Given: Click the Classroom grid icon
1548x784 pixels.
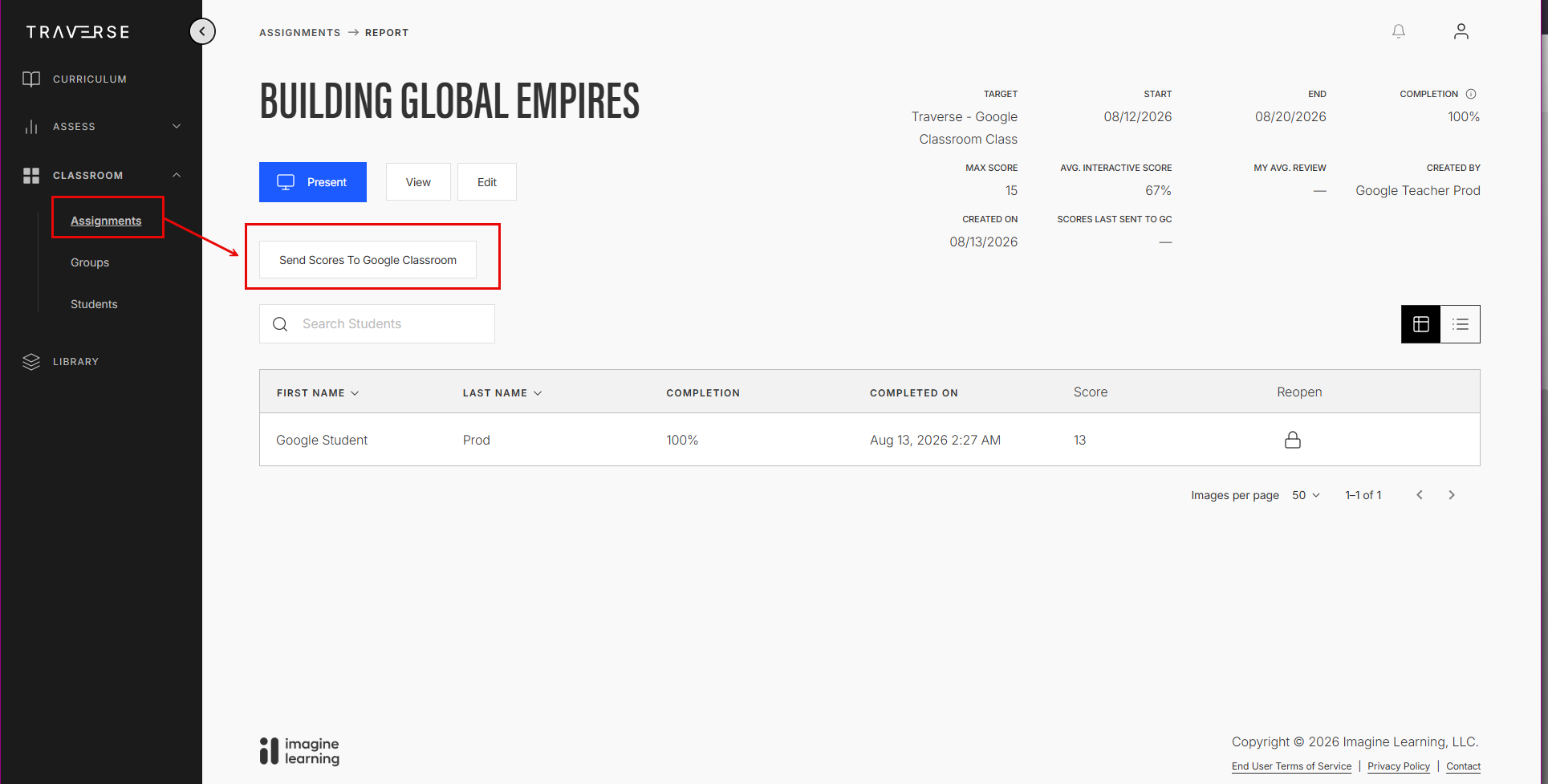Looking at the screenshot, I should pyautogui.click(x=31, y=176).
